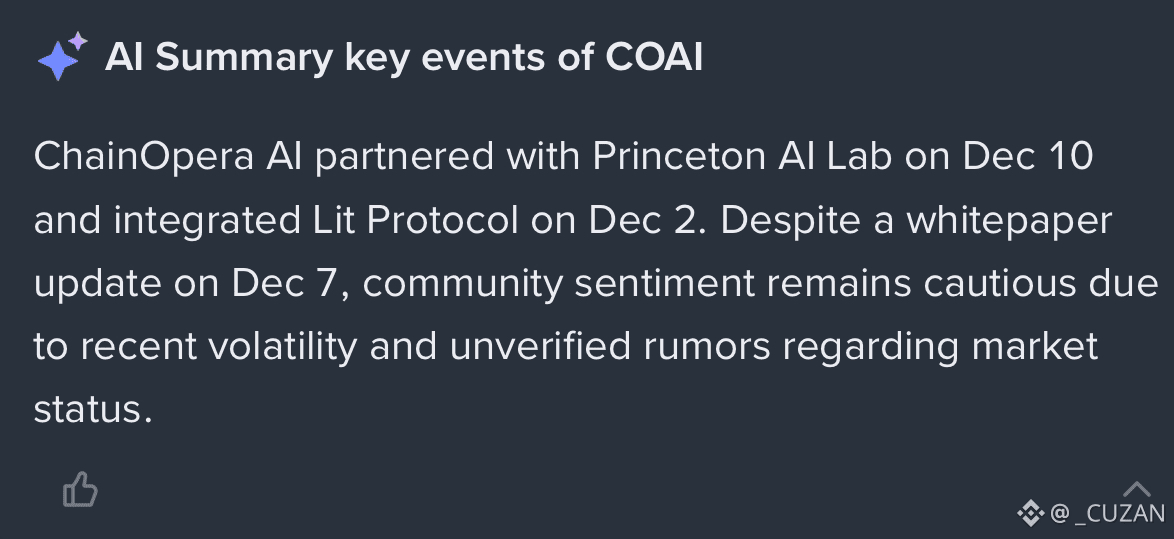Viewport: 1174px width, 539px height.
Task: Click the 'unverified rumors' phrase
Action: pos(609,347)
